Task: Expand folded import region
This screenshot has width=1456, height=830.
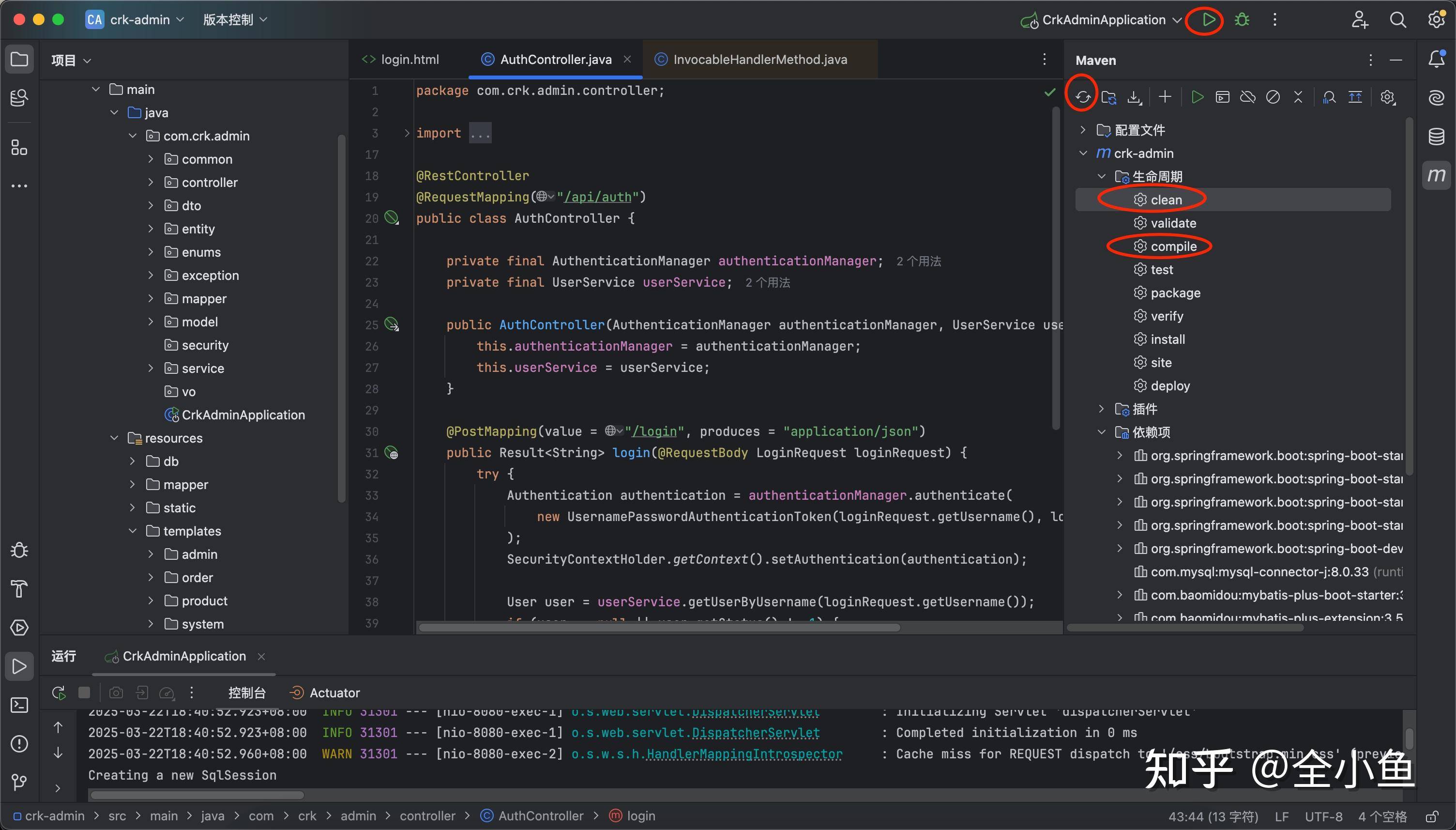Action: tap(407, 133)
